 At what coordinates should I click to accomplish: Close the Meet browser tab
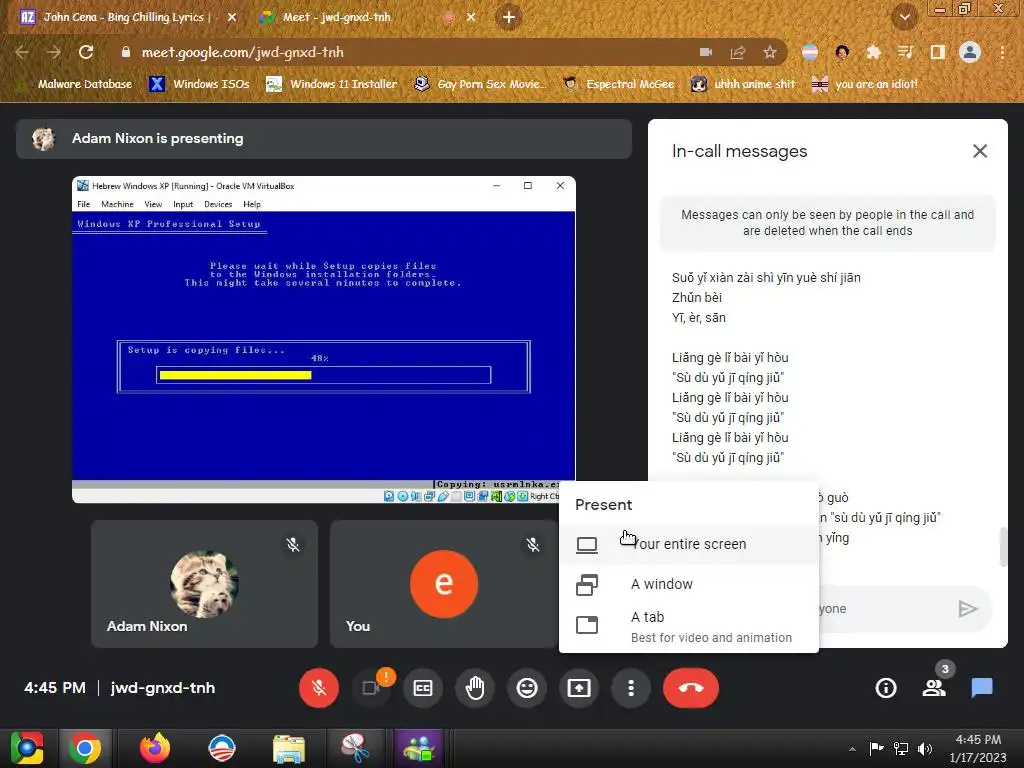click(471, 18)
